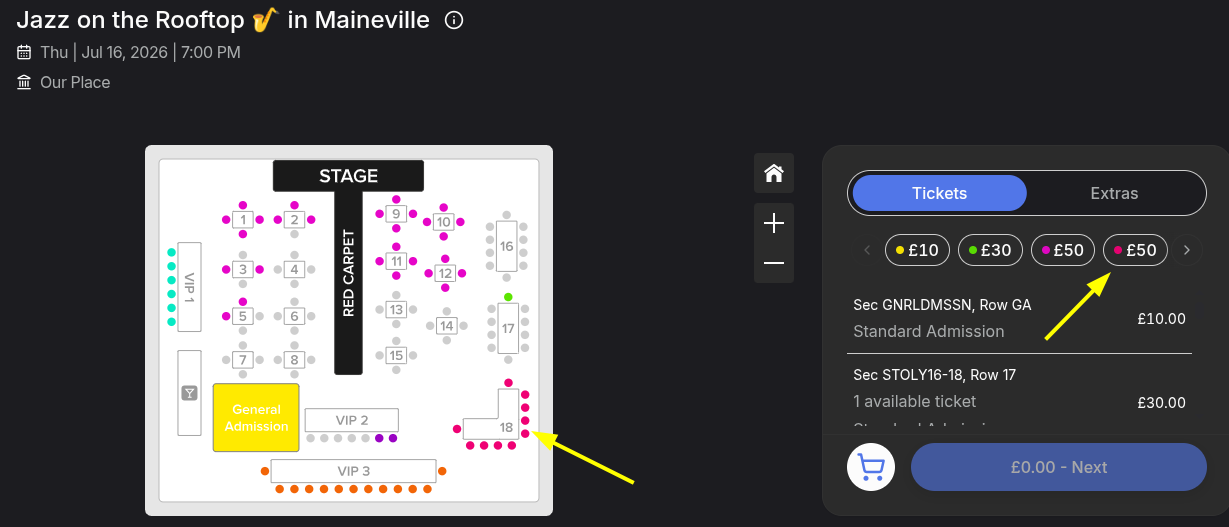The width and height of the screenshot is (1229, 527).
Task: Filter by the green £30 price chip
Action: [990, 250]
